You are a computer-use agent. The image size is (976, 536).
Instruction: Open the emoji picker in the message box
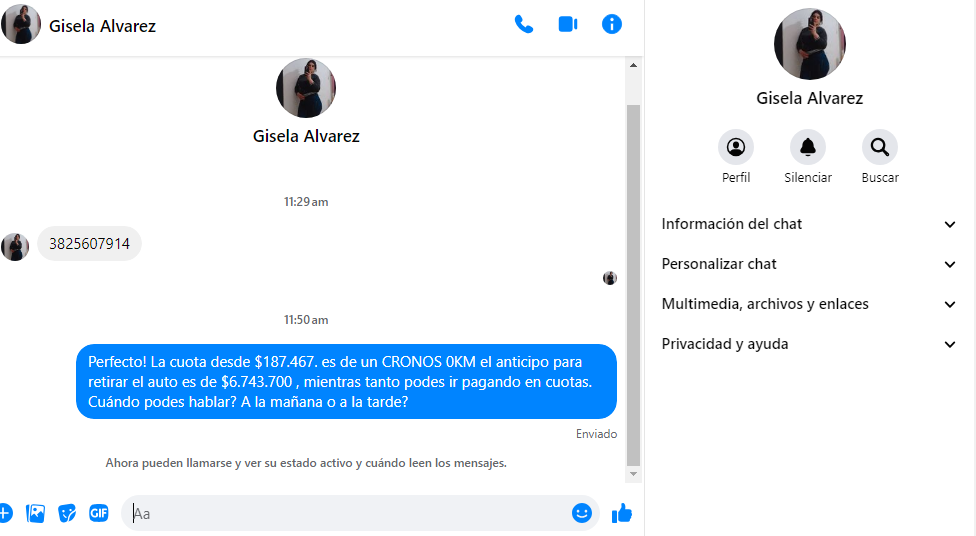[581, 513]
